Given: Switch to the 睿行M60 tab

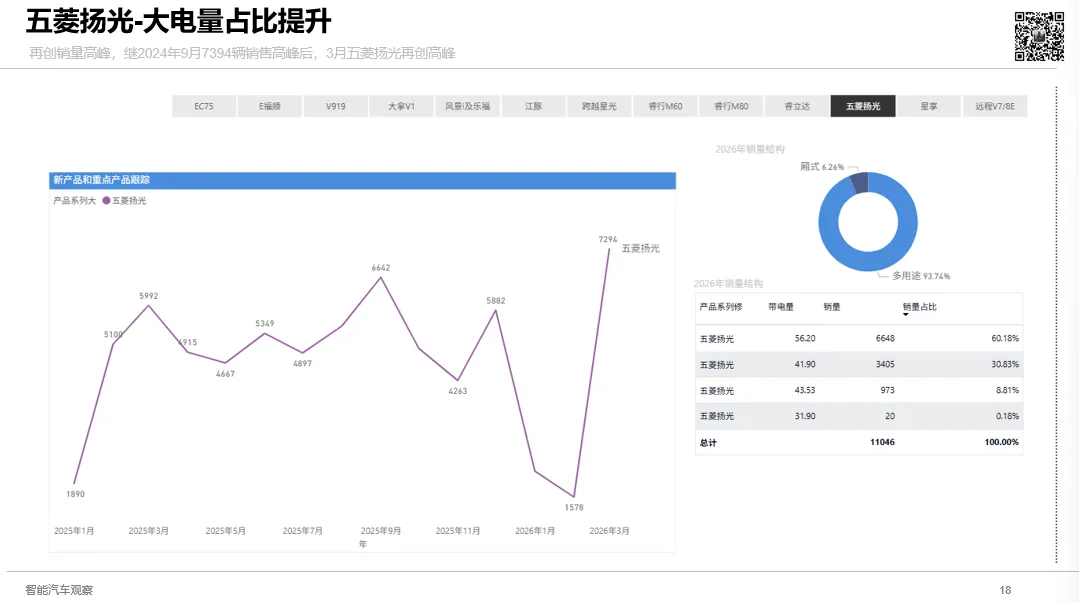Looking at the screenshot, I should pos(666,106).
